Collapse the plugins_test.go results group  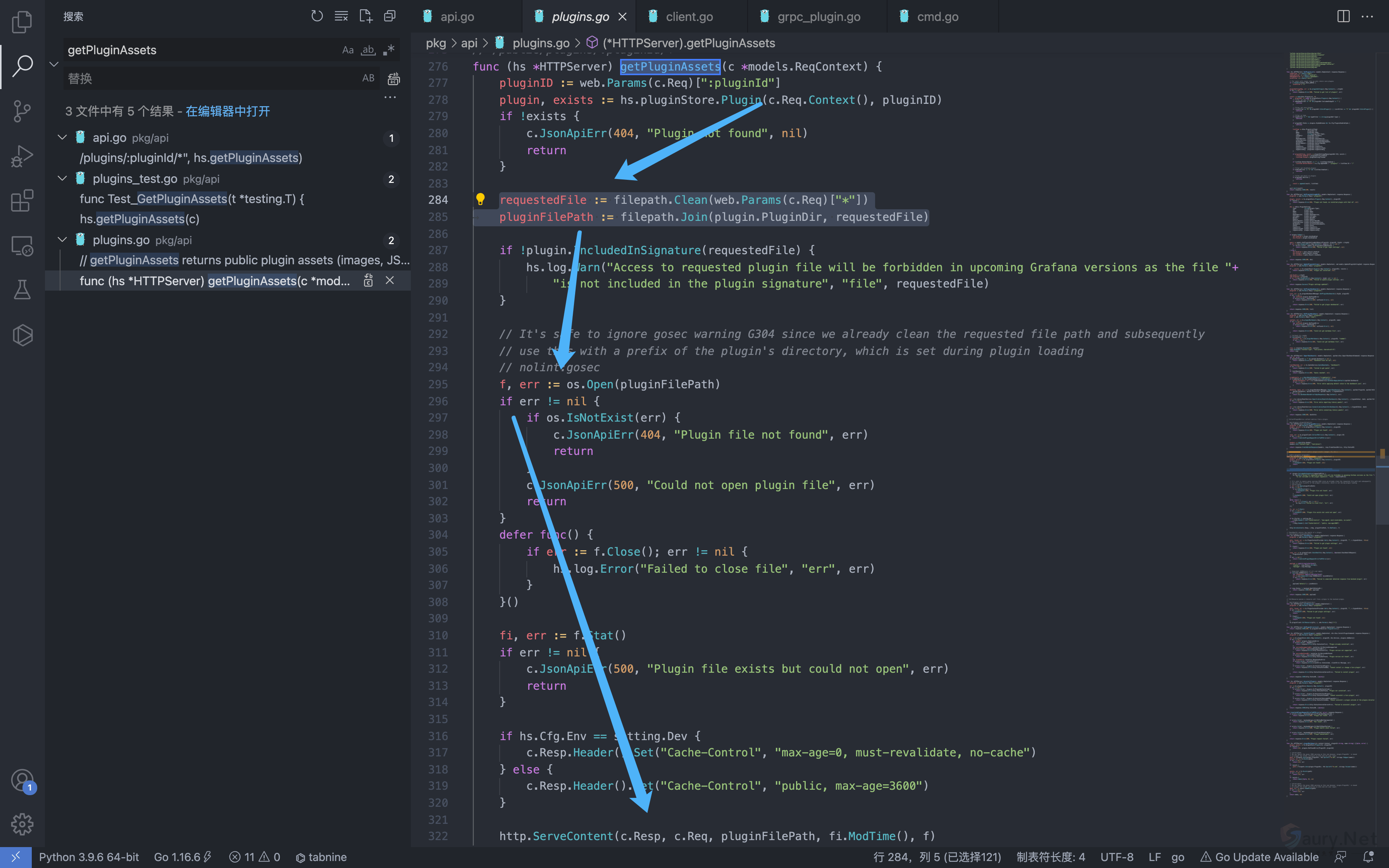pos(62,179)
